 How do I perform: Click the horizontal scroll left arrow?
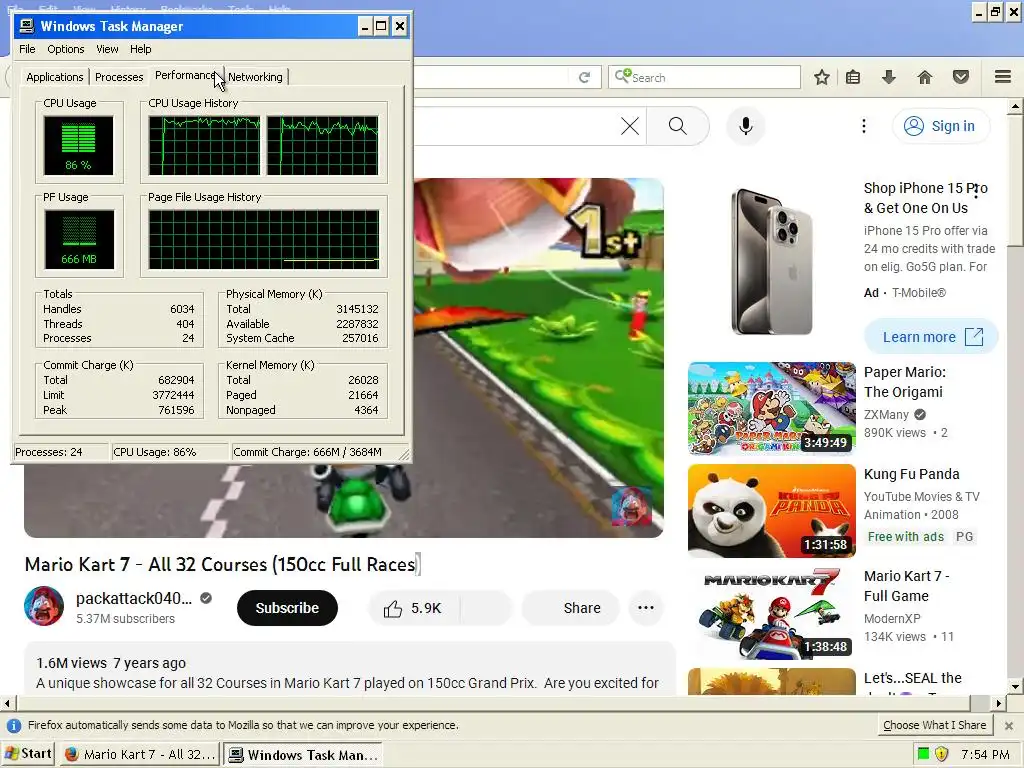(x=7, y=703)
